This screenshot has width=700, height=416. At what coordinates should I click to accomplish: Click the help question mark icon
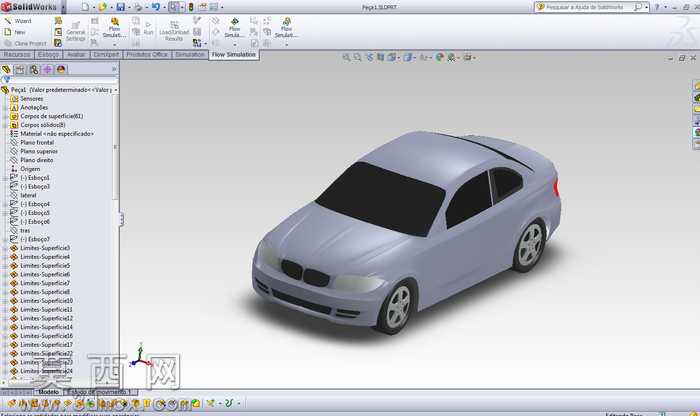tap(657, 7)
